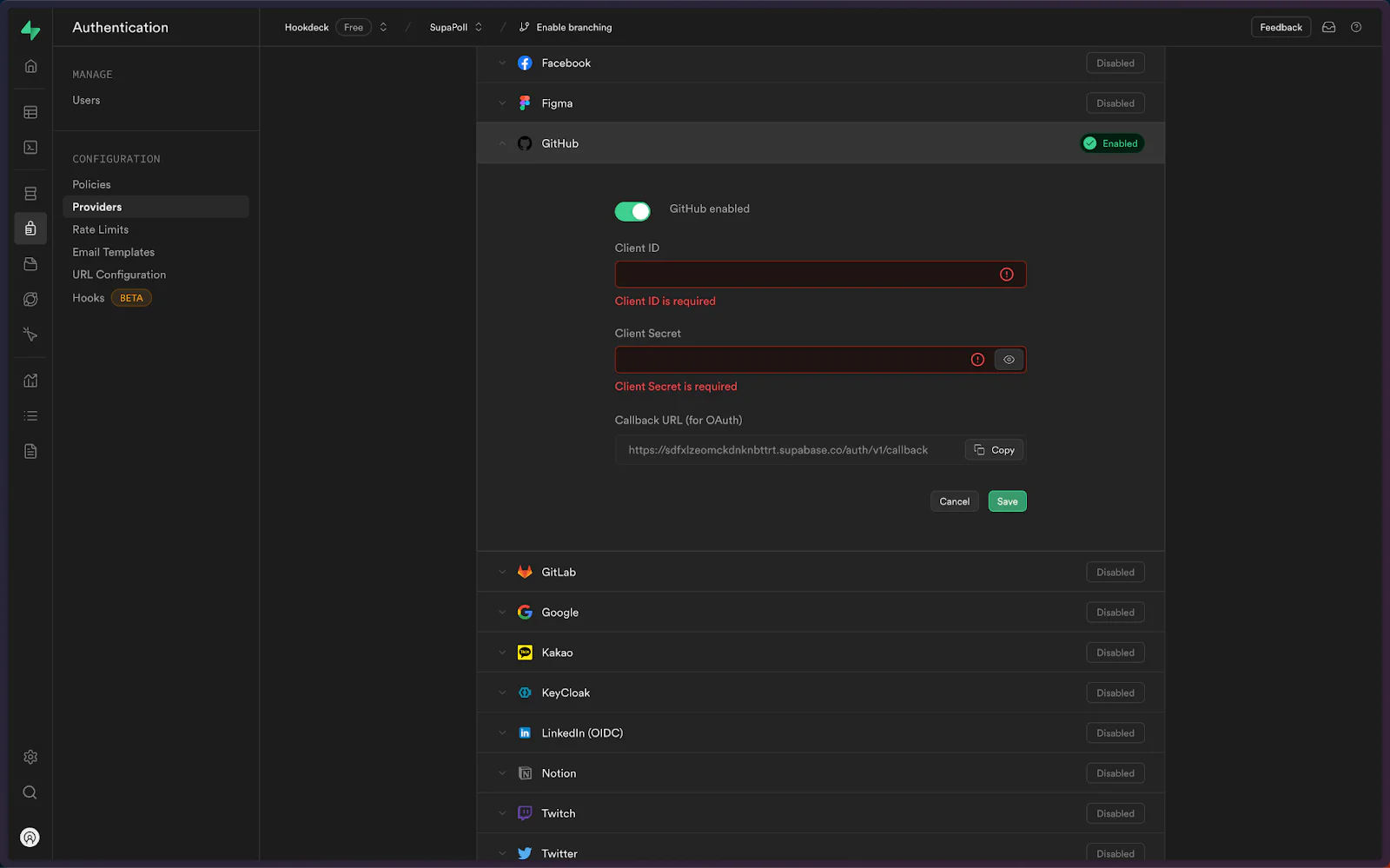Click the GitLab provider logo
Image resolution: width=1390 pixels, height=868 pixels.
(525, 572)
